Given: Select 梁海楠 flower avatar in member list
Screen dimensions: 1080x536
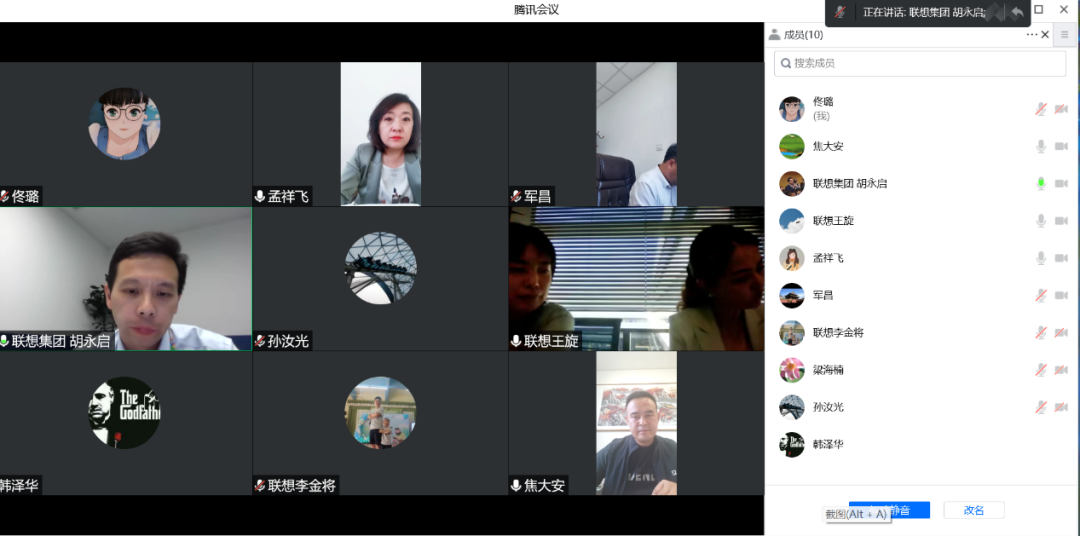Looking at the screenshot, I should click(792, 369).
